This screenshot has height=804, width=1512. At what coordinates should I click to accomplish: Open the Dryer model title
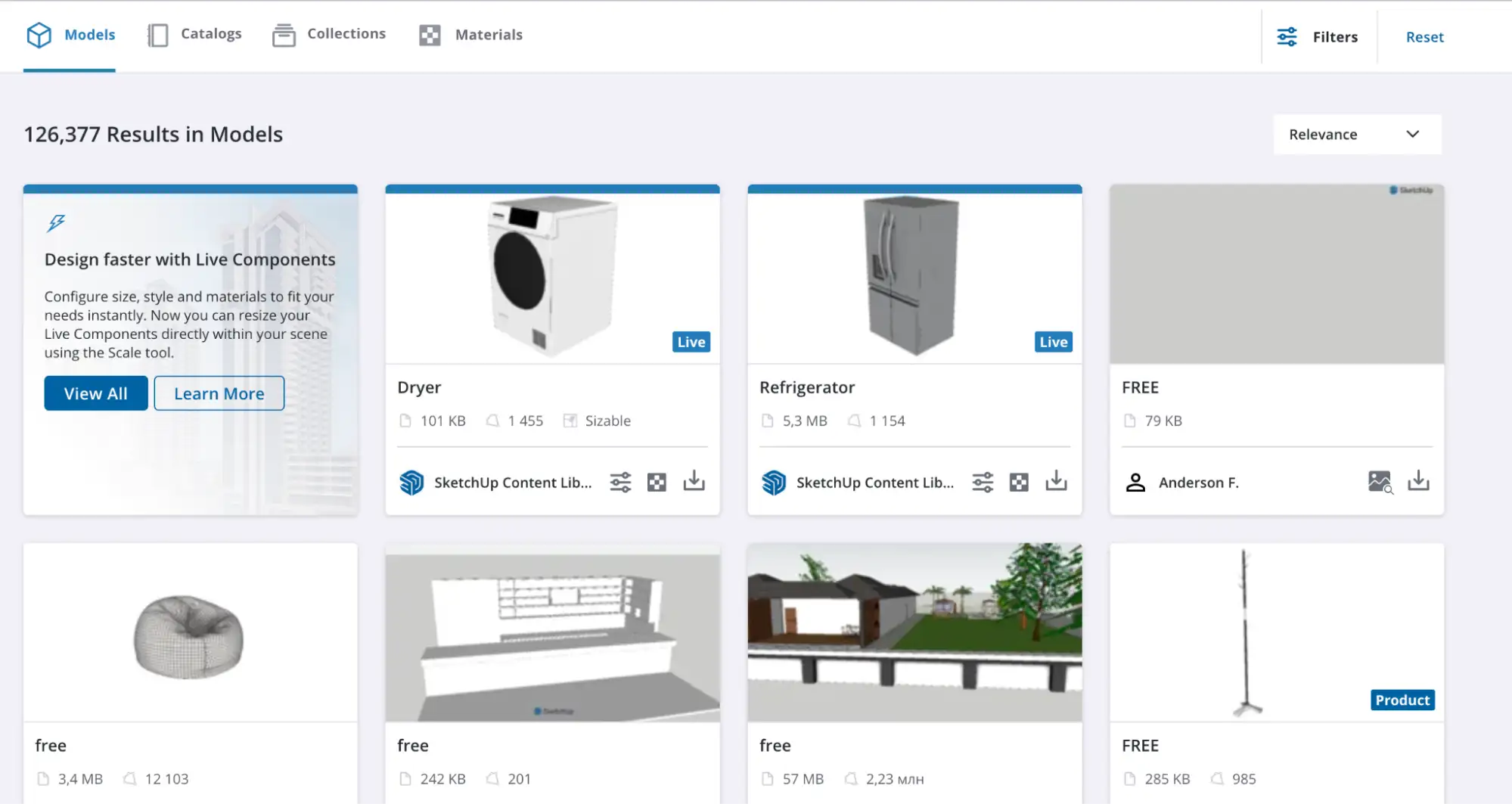(419, 387)
